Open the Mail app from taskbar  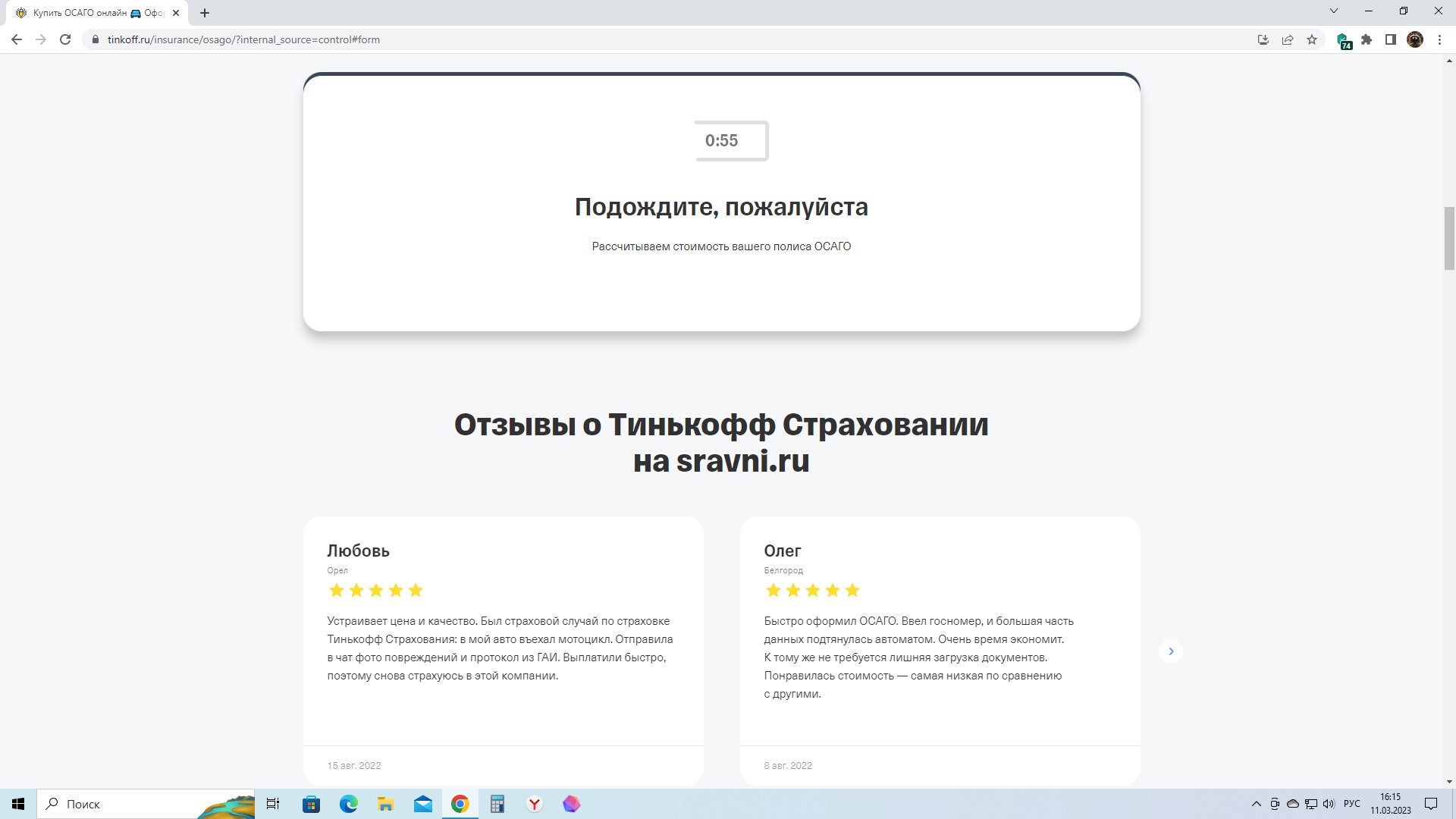[x=423, y=804]
